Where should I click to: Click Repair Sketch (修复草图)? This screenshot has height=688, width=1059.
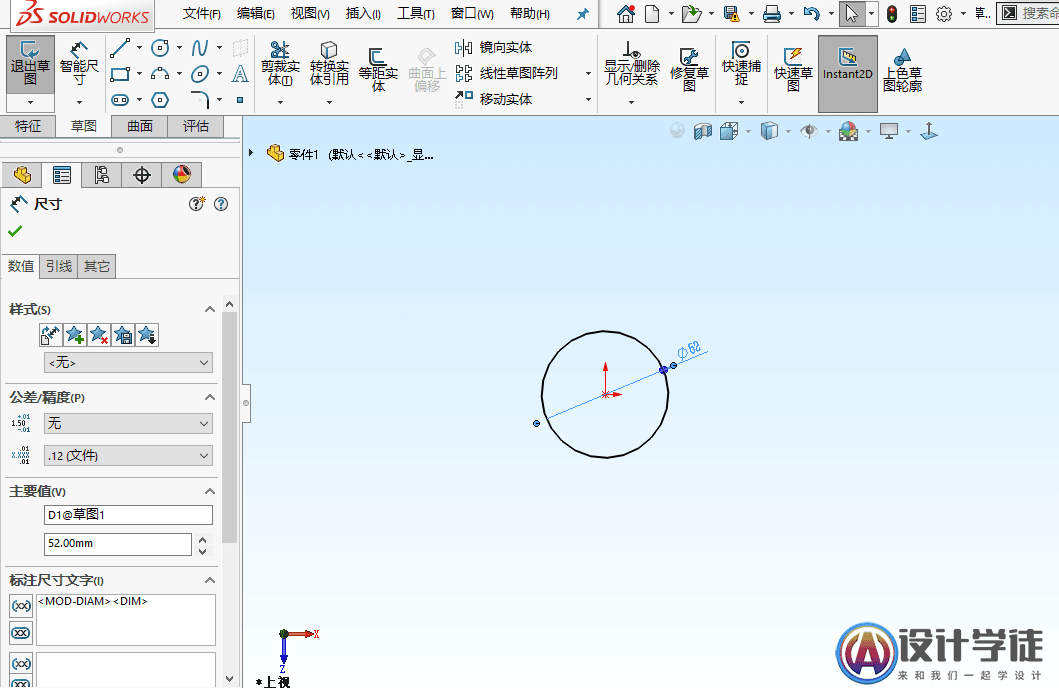pos(689,70)
